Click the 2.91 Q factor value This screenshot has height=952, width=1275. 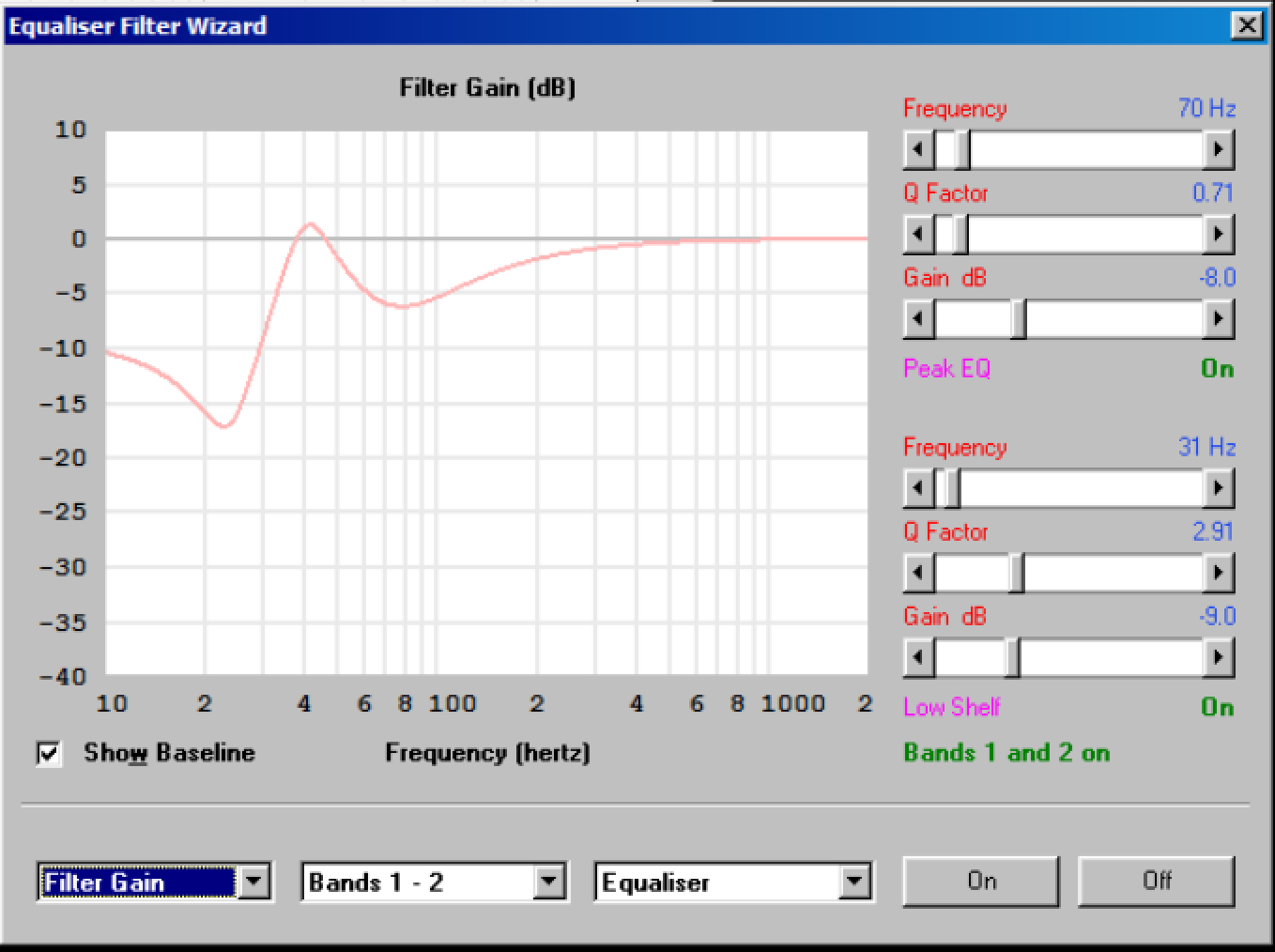pyautogui.click(x=1212, y=531)
